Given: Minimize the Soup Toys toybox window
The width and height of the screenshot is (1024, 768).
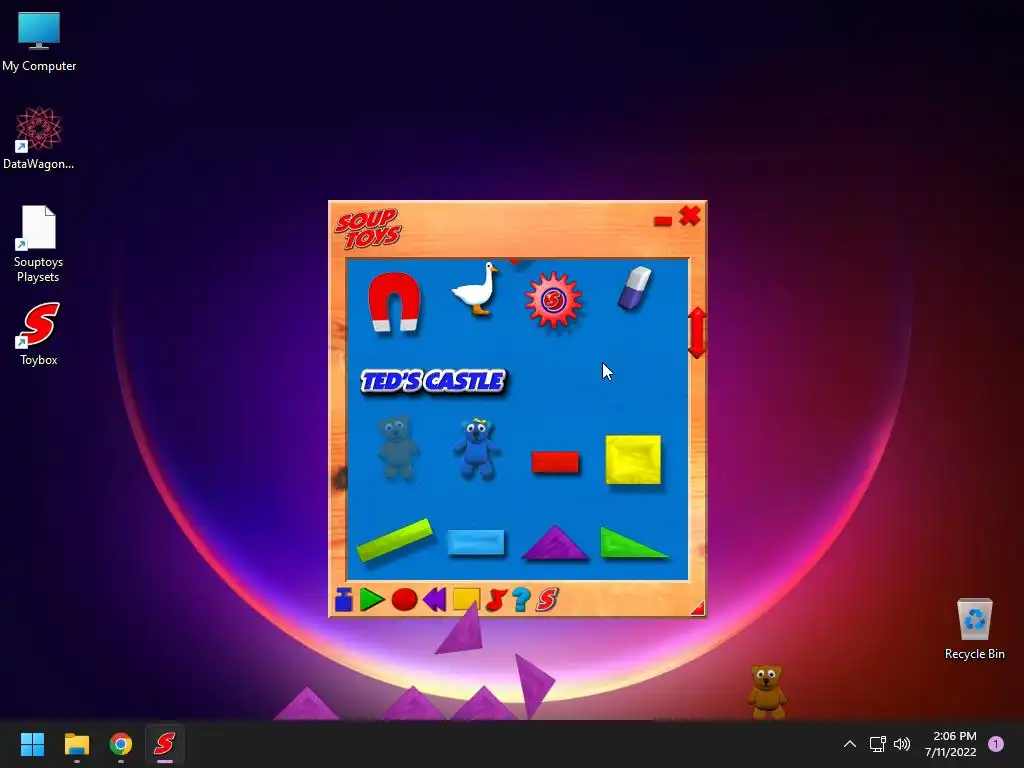Looking at the screenshot, I should click(663, 221).
